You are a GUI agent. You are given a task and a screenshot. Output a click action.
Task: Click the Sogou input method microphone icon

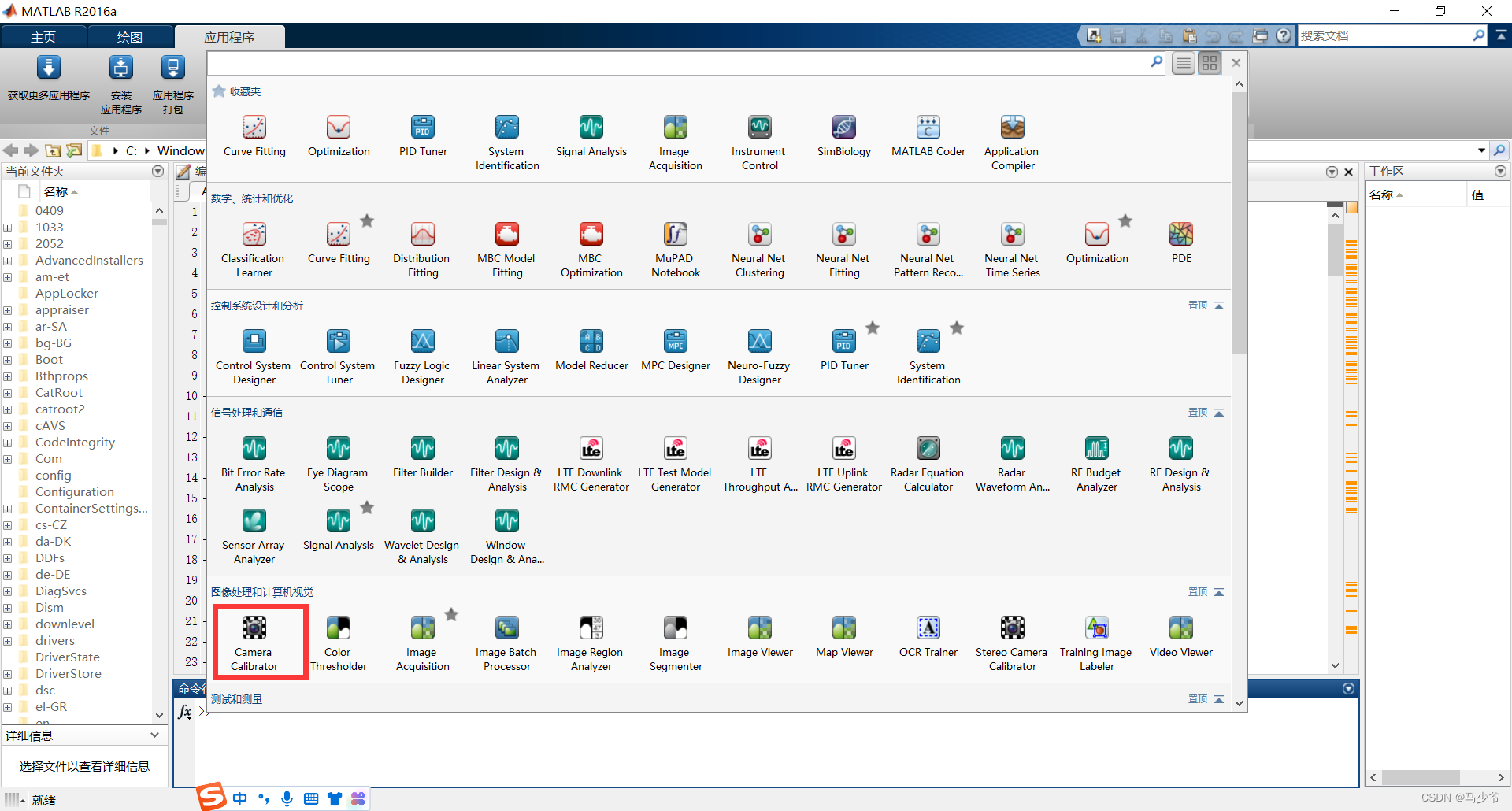(x=287, y=798)
